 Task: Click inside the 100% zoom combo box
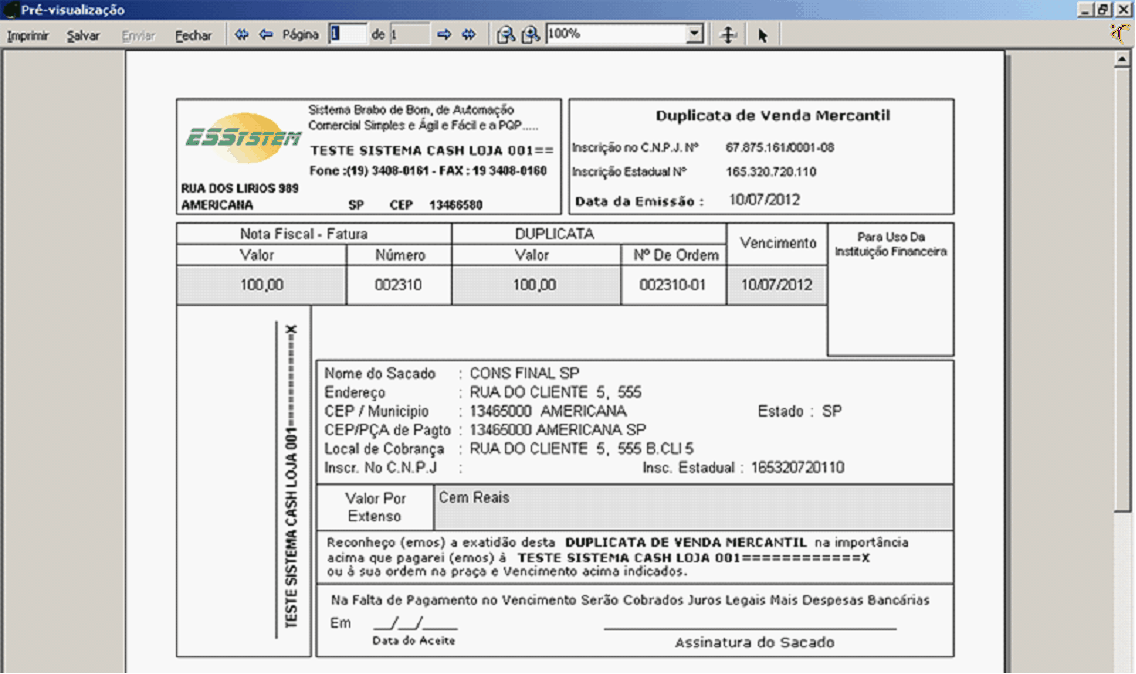615,34
